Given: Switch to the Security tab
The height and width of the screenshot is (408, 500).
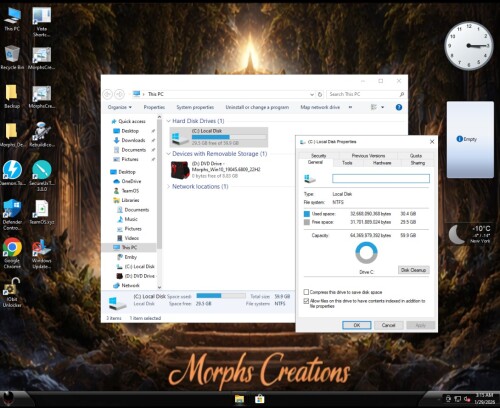Looking at the screenshot, I should tap(319, 156).
